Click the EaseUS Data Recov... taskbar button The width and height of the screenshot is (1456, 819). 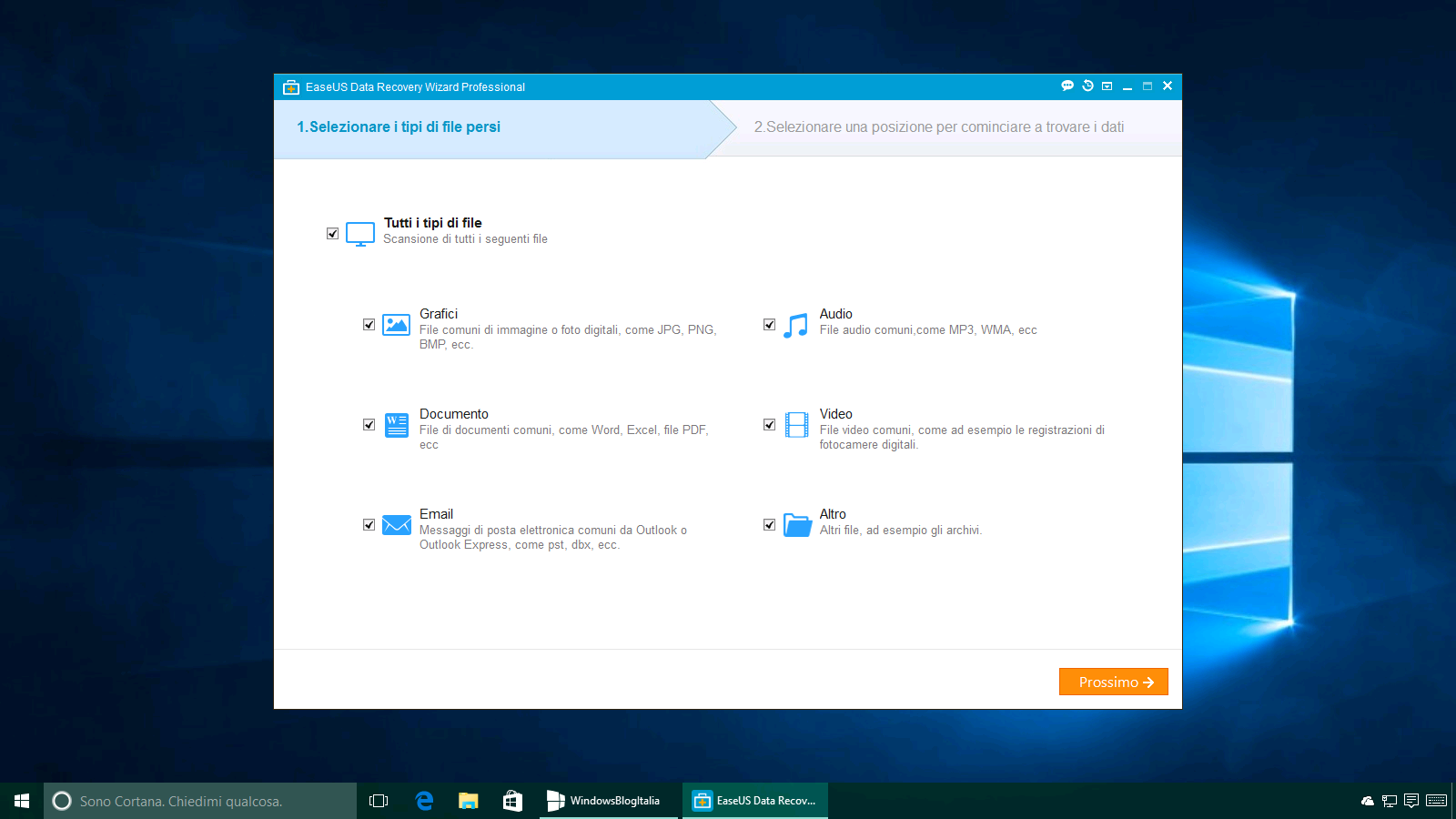[755, 801]
